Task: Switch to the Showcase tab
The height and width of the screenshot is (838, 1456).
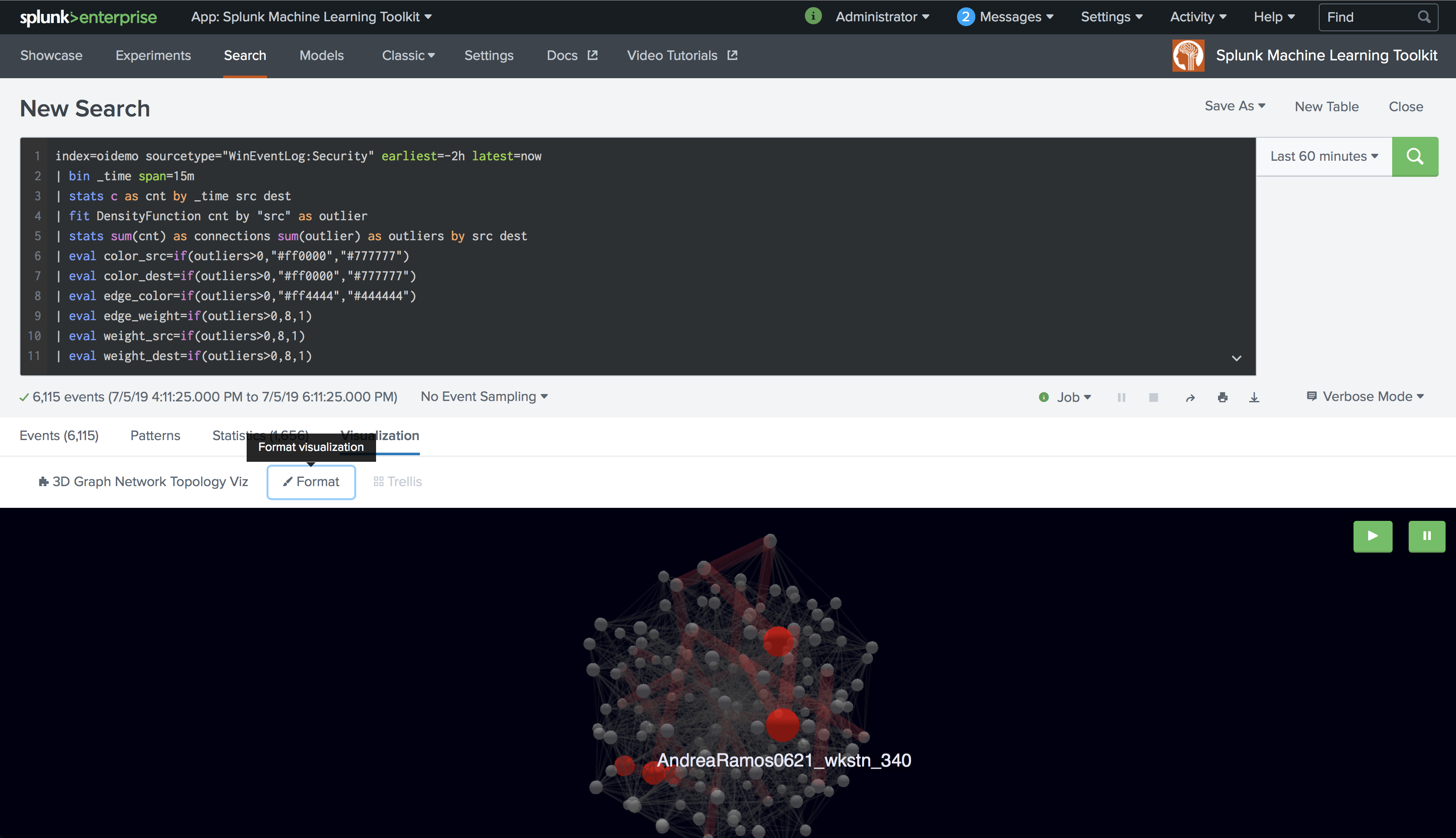Action: pos(51,55)
